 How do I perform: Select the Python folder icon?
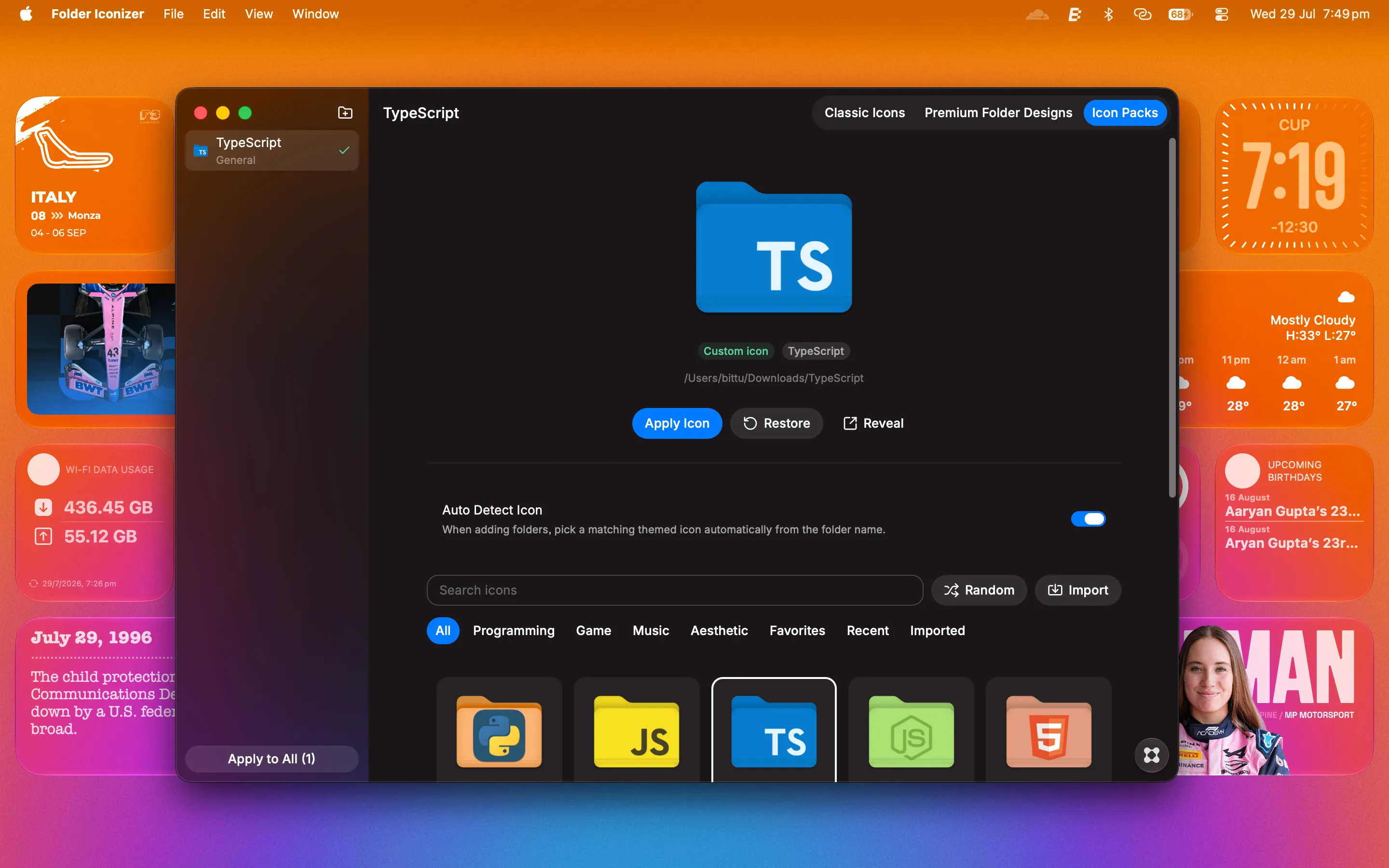[499, 731]
